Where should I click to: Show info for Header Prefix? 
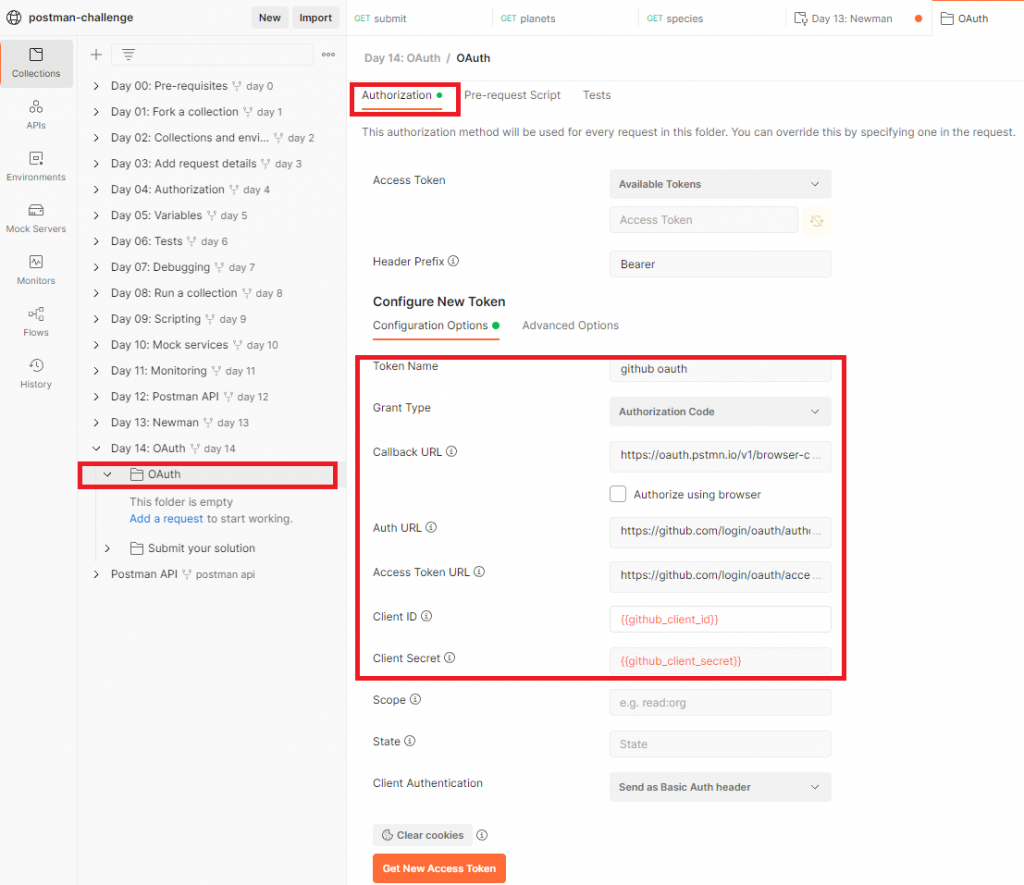pos(453,261)
